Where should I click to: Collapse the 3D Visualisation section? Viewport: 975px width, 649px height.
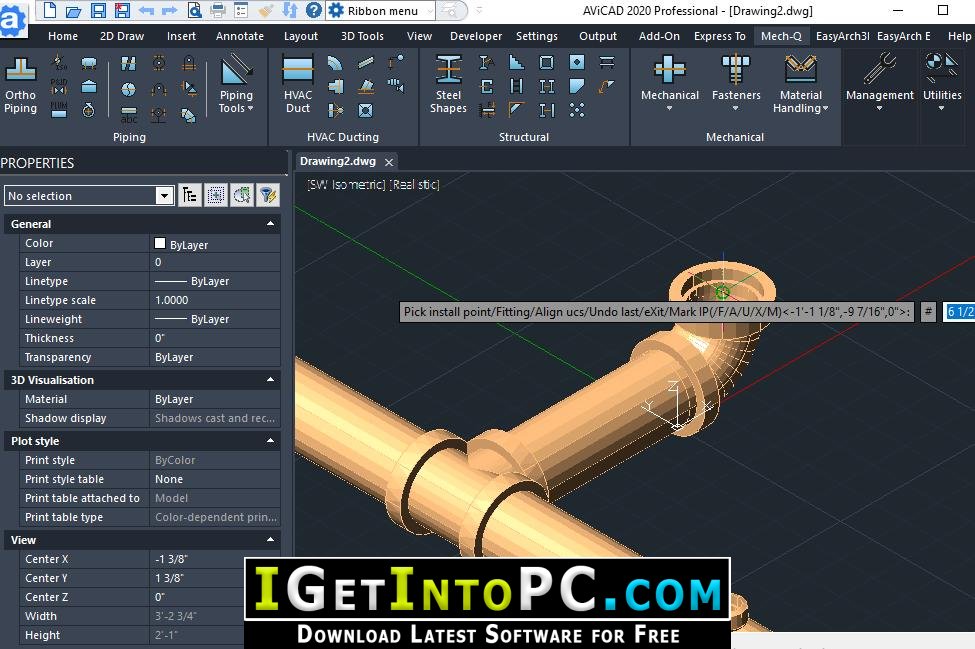270,380
